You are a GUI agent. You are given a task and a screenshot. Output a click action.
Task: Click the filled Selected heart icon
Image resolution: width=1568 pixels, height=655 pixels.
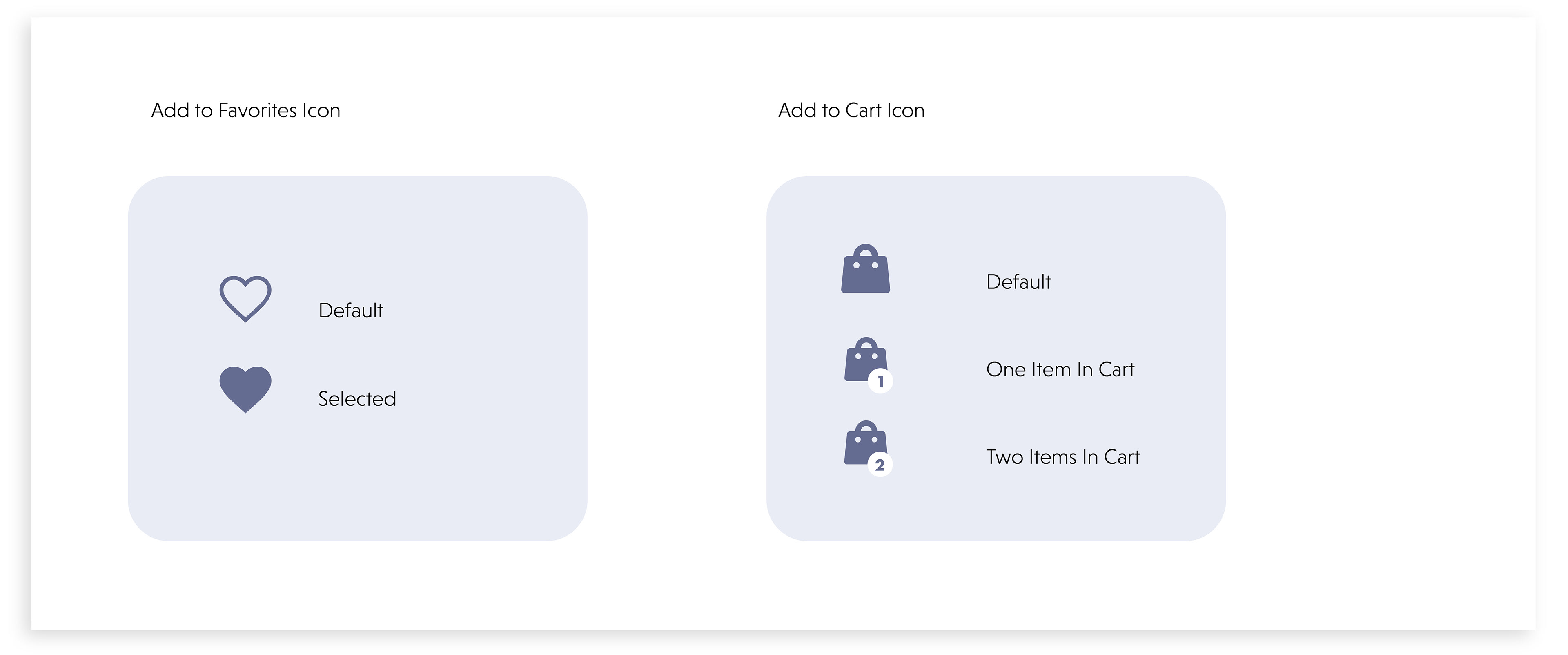[x=245, y=389]
